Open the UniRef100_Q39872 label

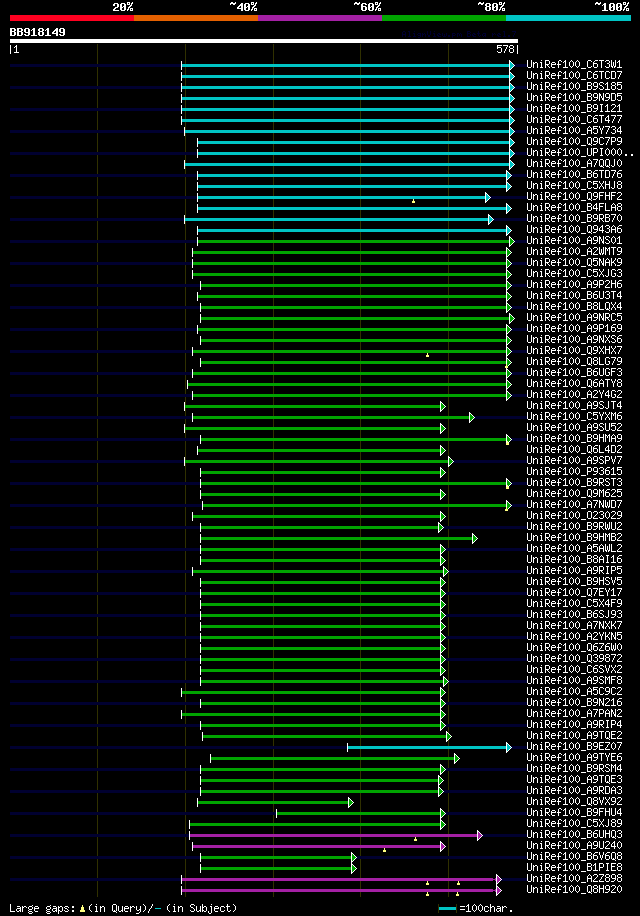click(x=574, y=659)
